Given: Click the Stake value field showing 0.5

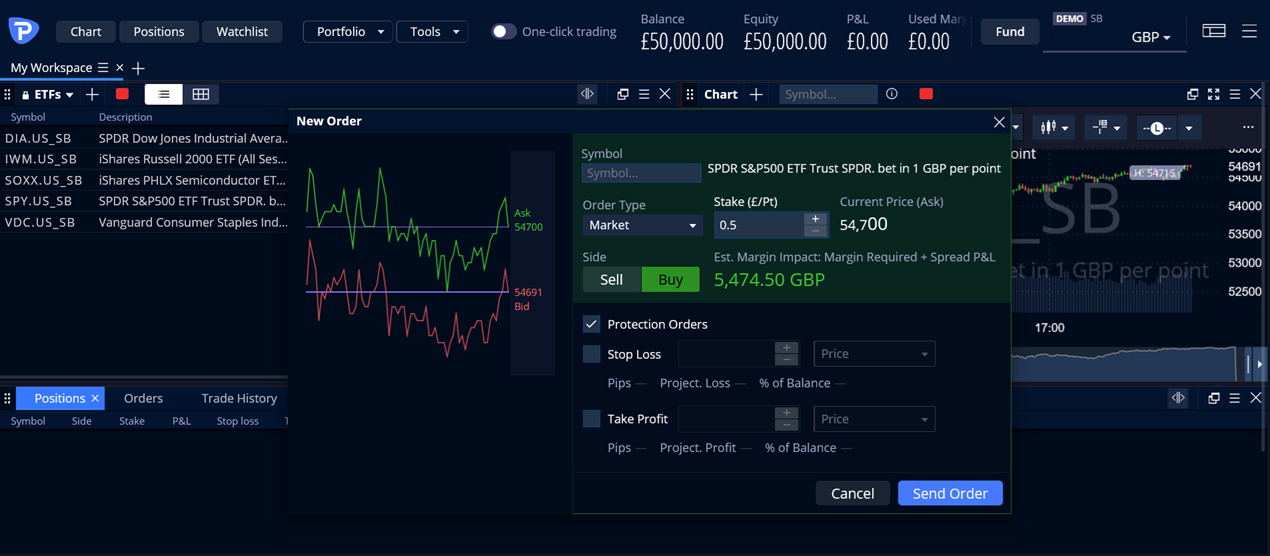Looking at the screenshot, I should pos(759,225).
